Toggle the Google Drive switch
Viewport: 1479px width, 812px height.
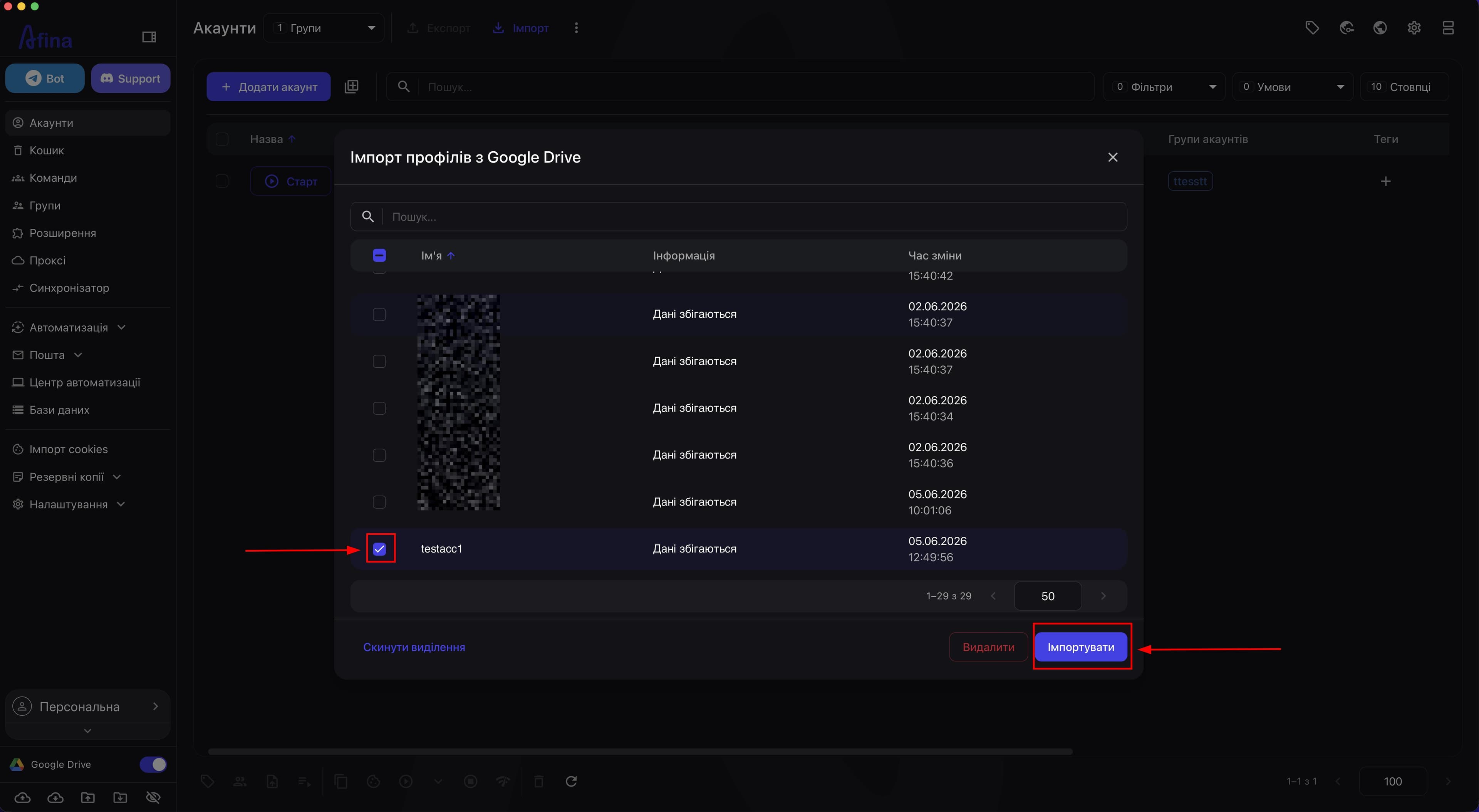coord(153,764)
